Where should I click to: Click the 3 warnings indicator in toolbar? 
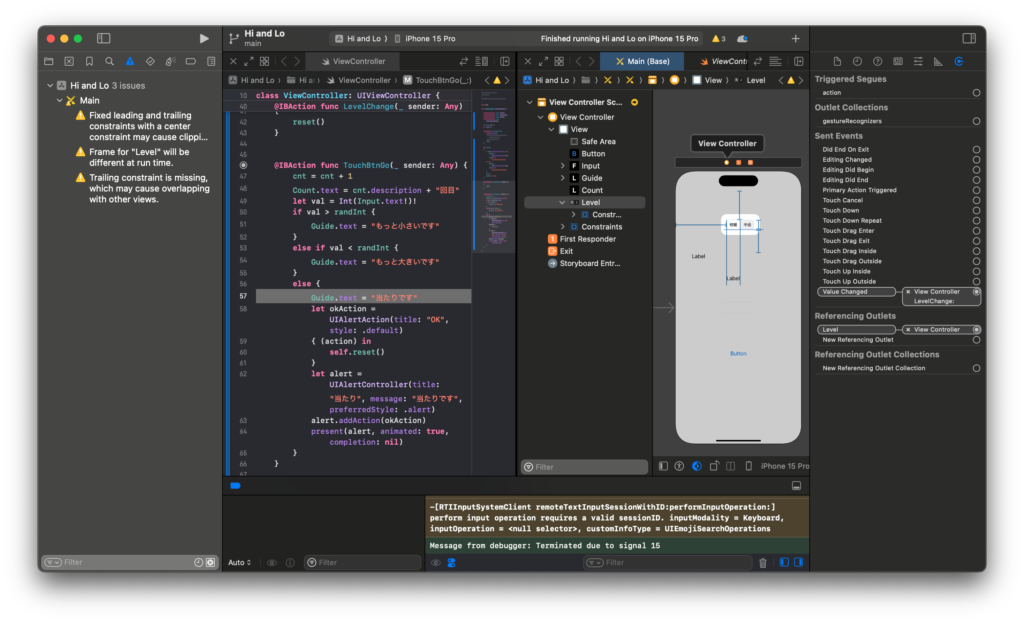pyautogui.click(x=719, y=38)
